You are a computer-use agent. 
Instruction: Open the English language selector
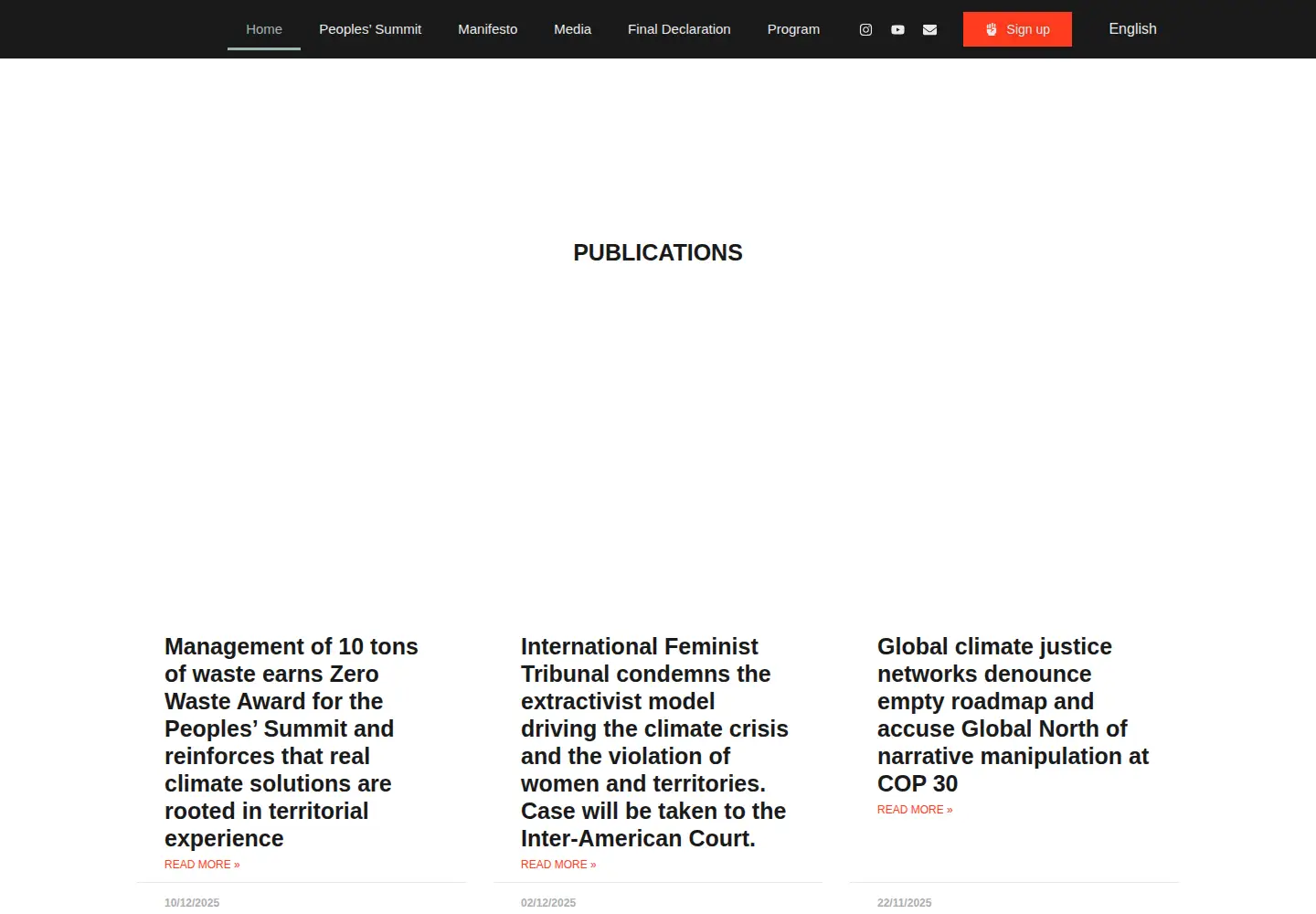point(1132,29)
